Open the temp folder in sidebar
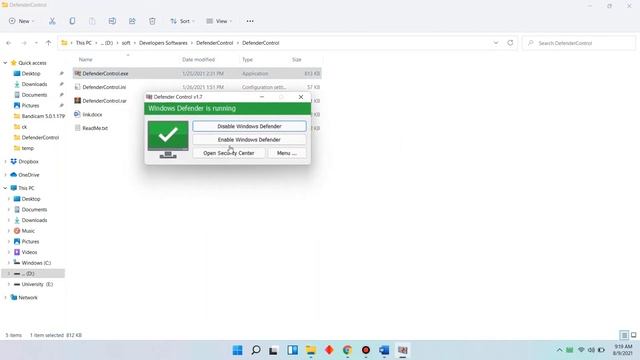Image resolution: width=640 pixels, height=360 pixels. point(27,148)
